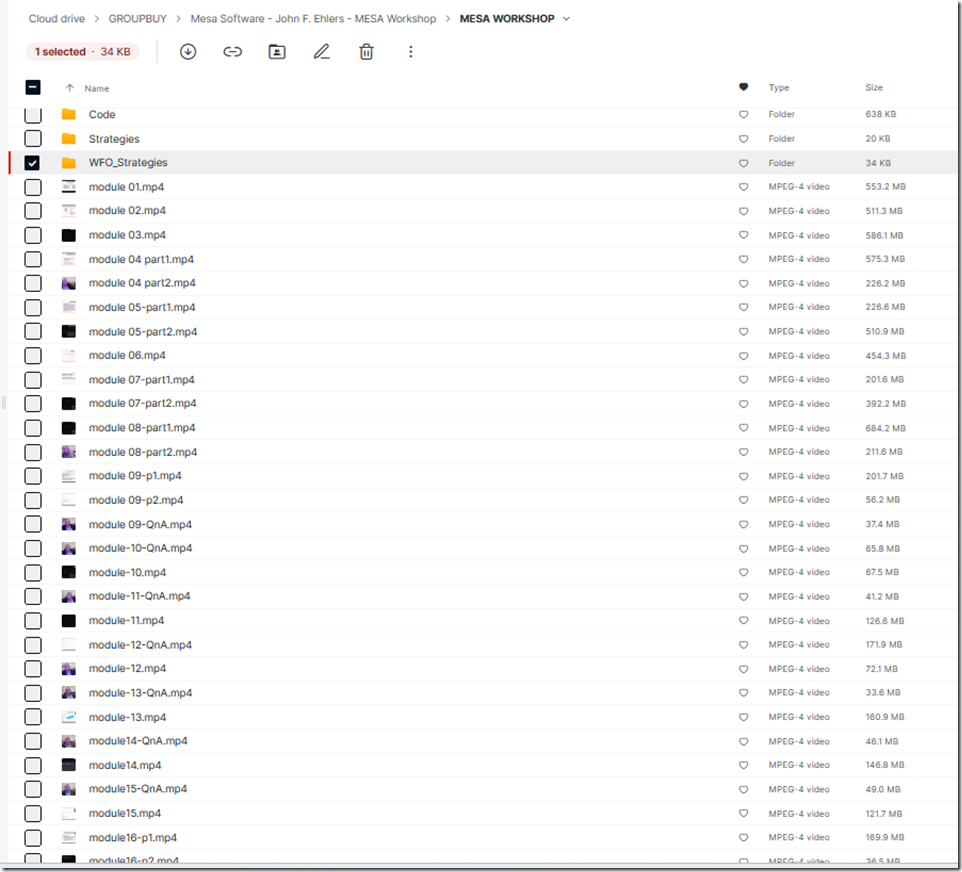The width and height of the screenshot is (962, 872).
Task: Expand the MESA WORKSHOP breadcrumb dropdown
Action: [x=567, y=19]
